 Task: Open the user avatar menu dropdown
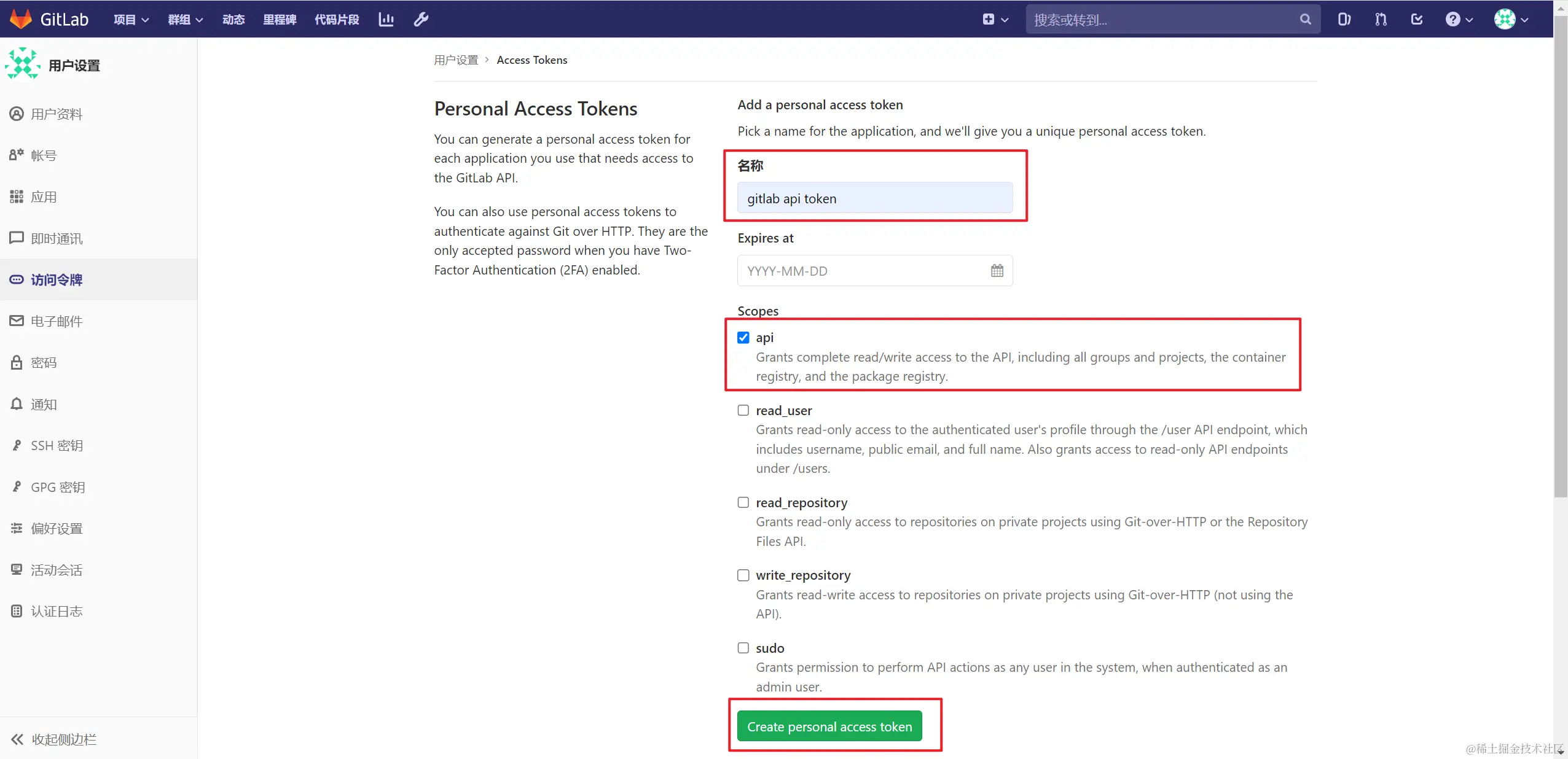pos(1511,20)
